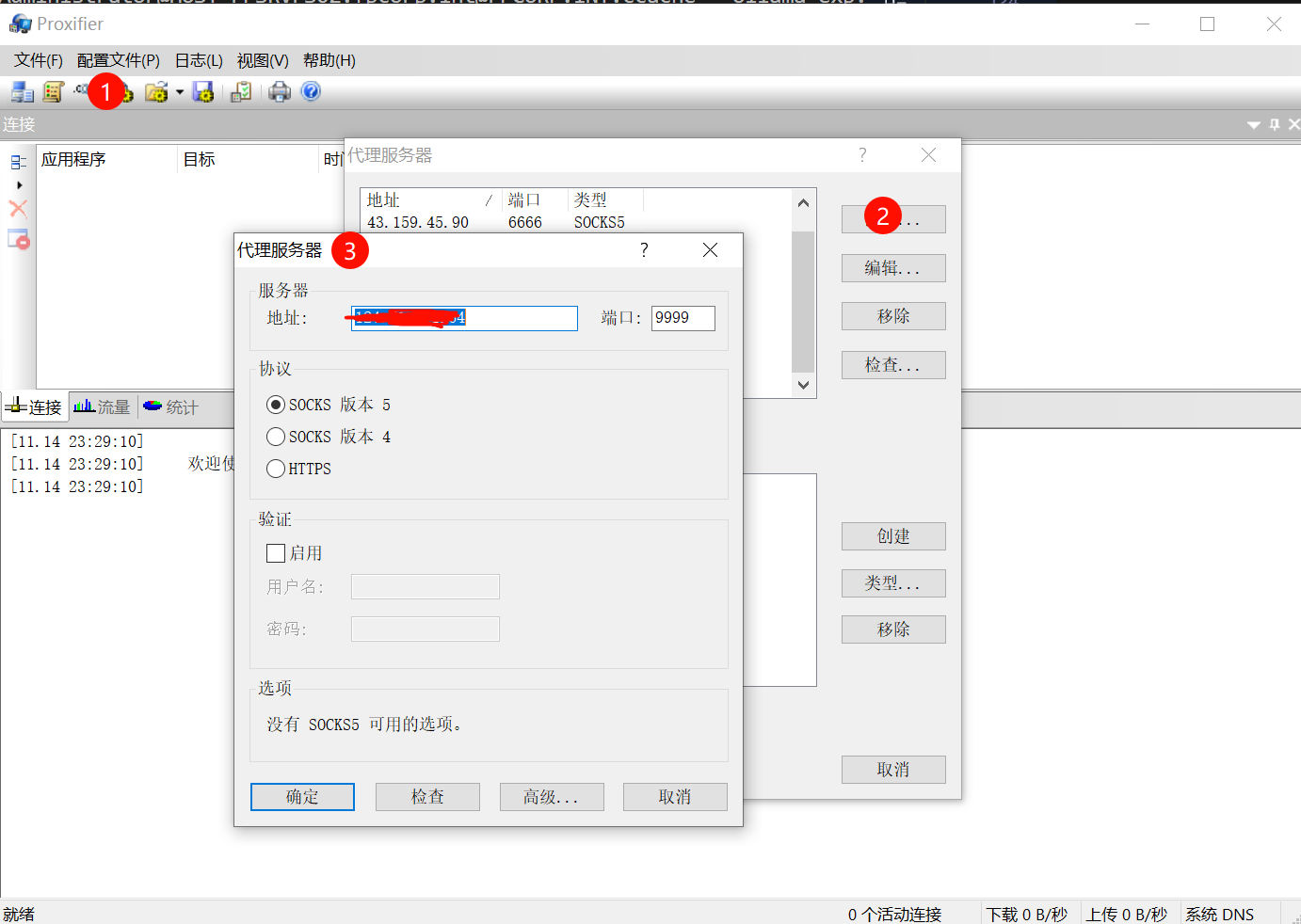Select the HTTPS protocol radio button

pyautogui.click(x=275, y=469)
